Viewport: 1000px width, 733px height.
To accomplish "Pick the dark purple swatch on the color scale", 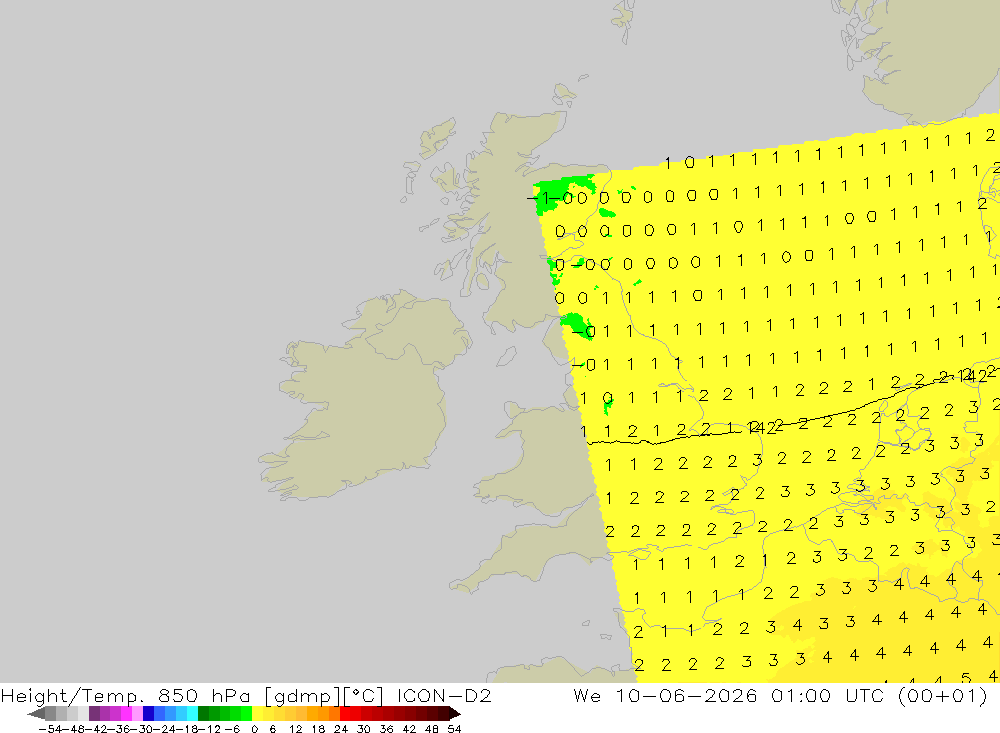I will point(94,714).
